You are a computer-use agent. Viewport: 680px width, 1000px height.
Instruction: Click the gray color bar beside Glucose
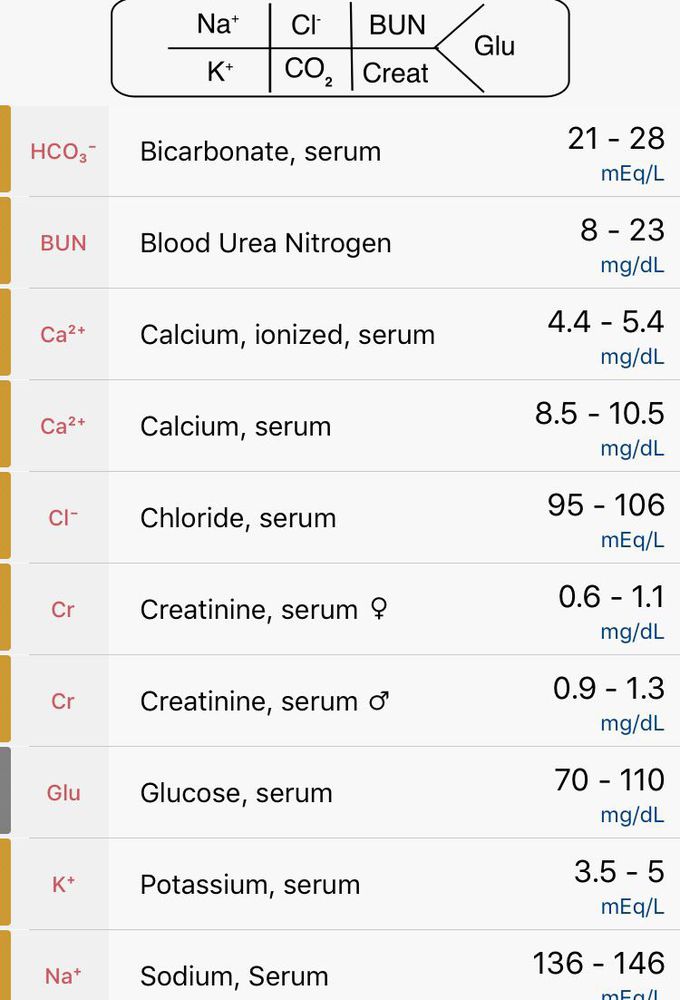pyautogui.click(x=5, y=792)
